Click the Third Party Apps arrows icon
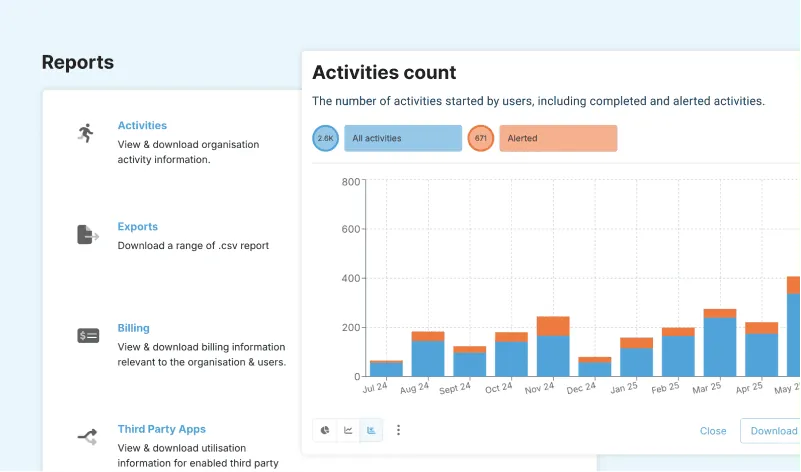Screen dimensions: 801x472 pos(88,437)
